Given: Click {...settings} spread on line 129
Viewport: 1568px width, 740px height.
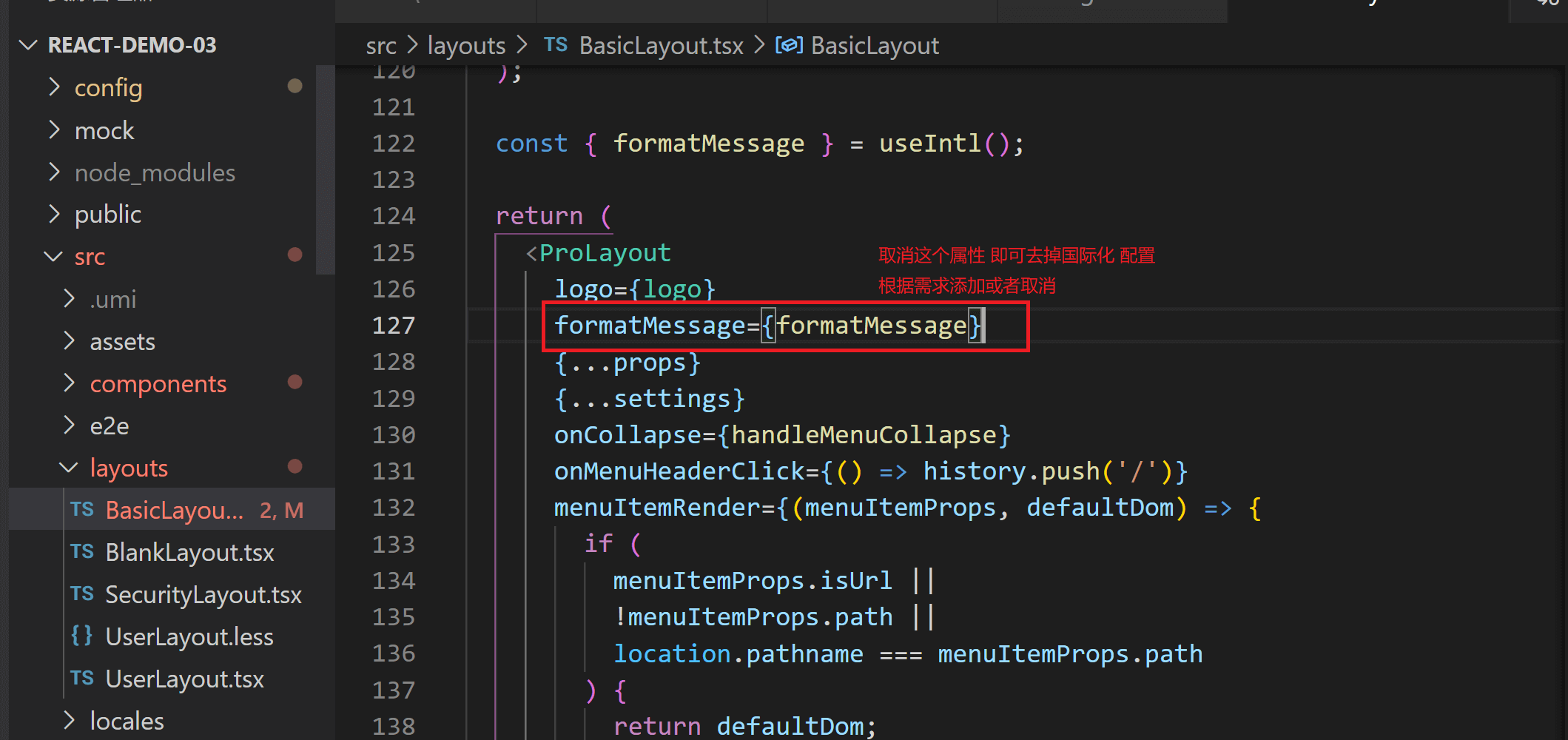Looking at the screenshot, I should point(649,400).
